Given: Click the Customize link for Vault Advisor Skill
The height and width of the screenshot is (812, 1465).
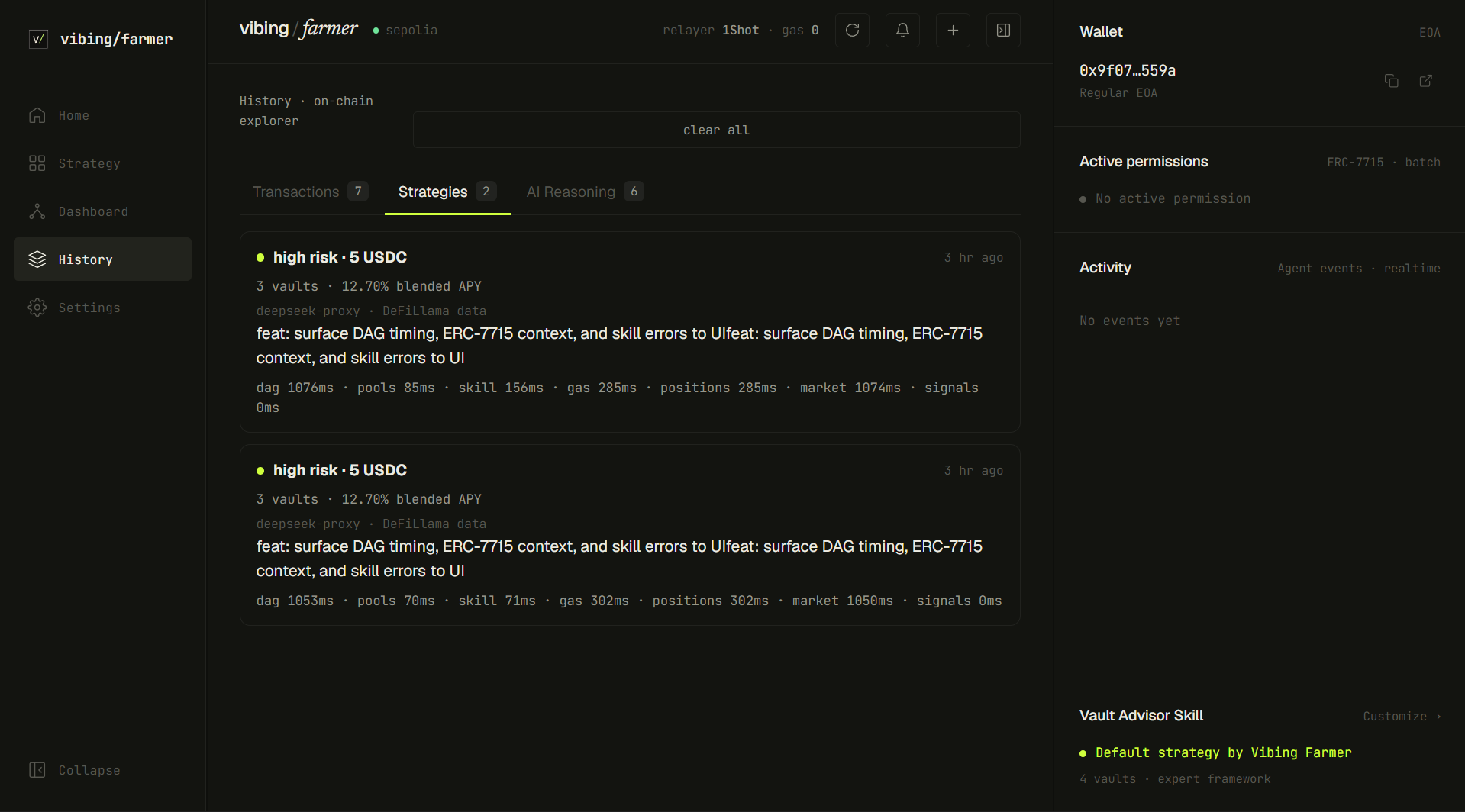Looking at the screenshot, I should tap(1402, 716).
